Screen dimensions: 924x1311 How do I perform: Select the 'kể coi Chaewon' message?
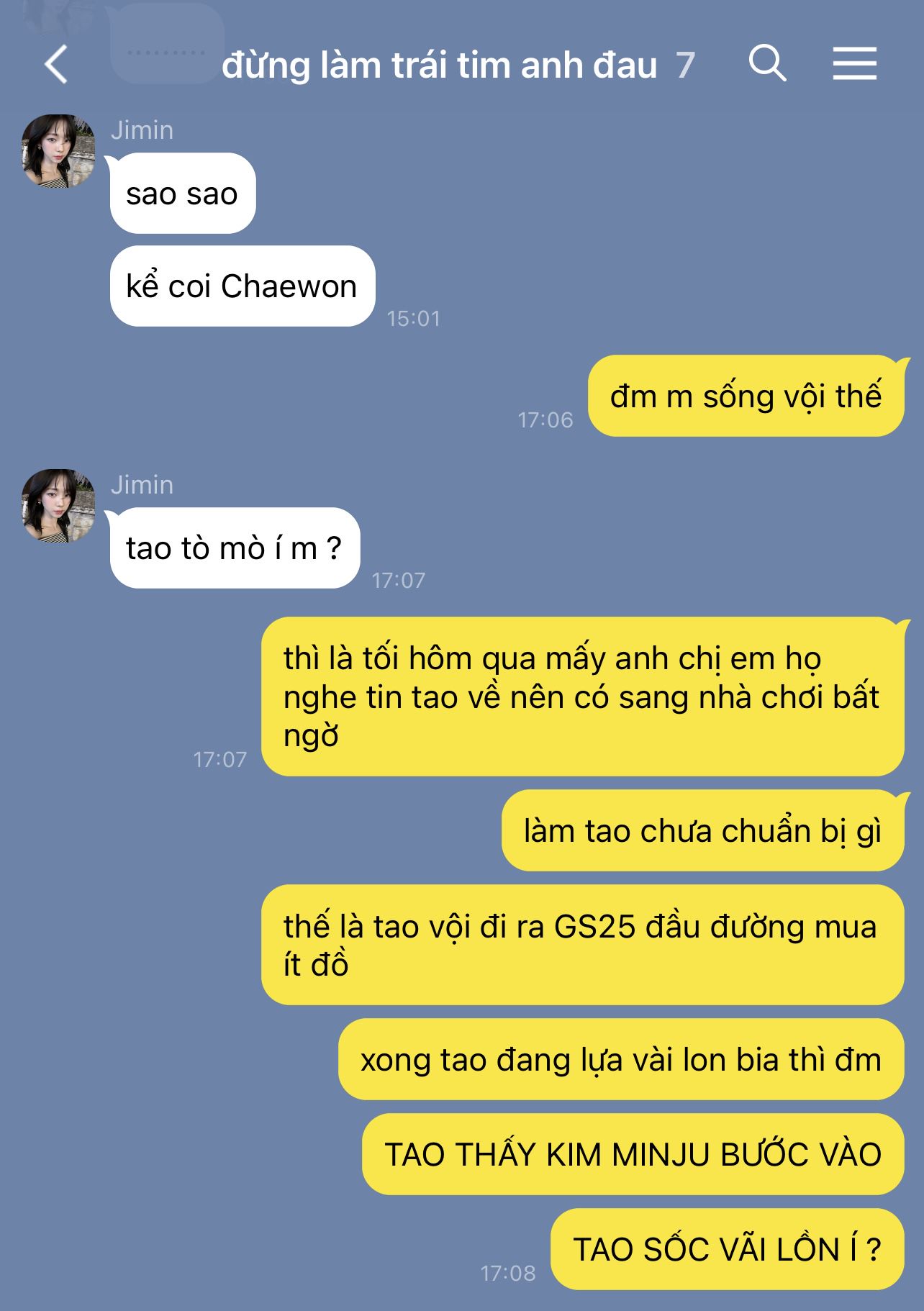pyautogui.click(x=242, y=286)
